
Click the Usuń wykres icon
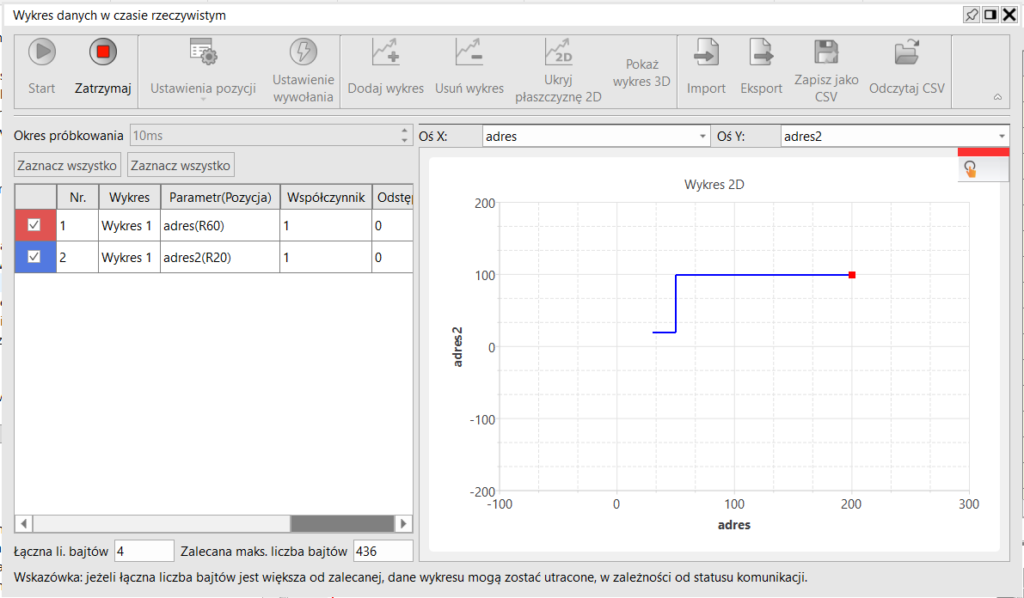click(469, 52)
